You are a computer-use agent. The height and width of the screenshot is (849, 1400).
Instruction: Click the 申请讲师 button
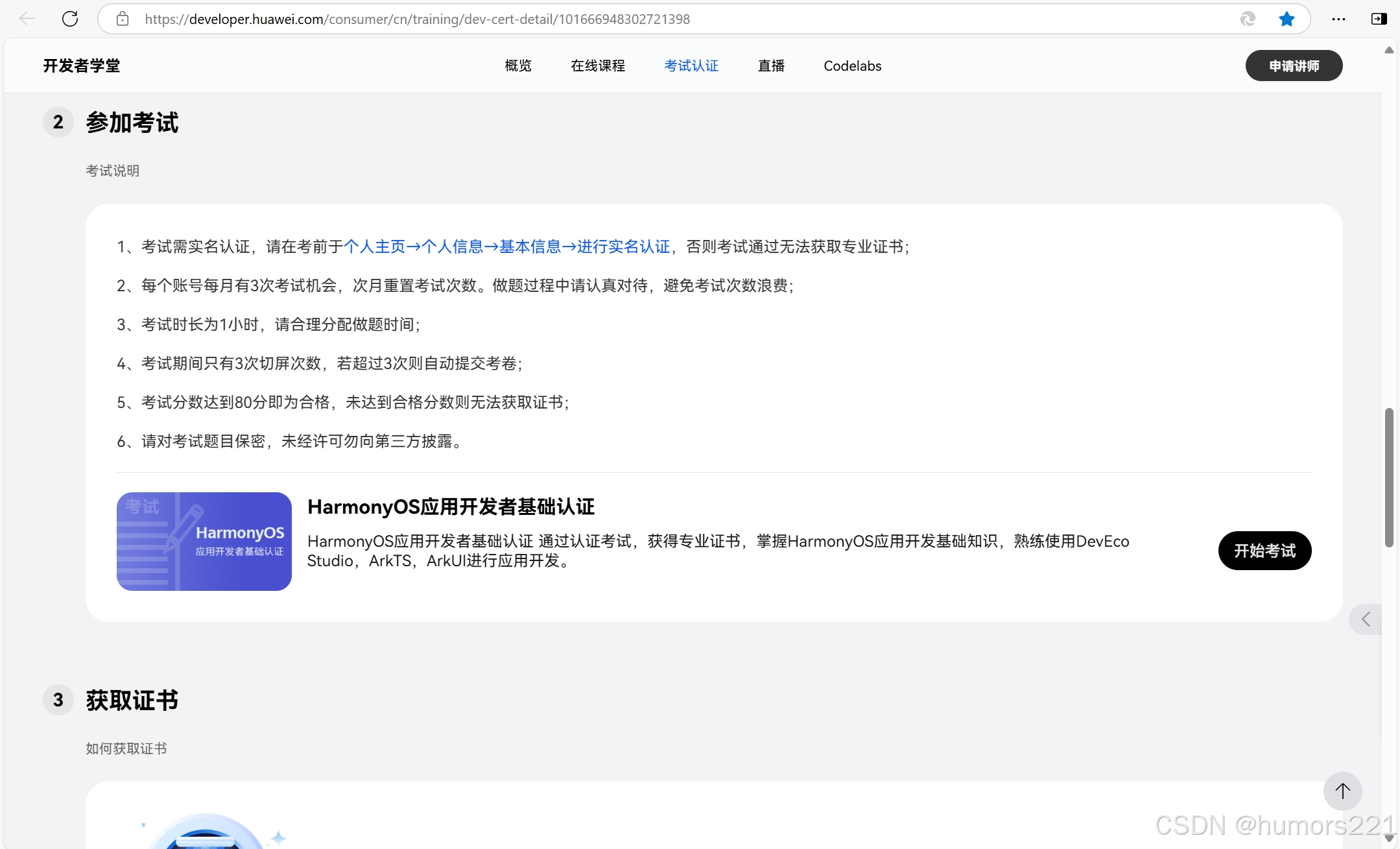(x=1294, y=66)
